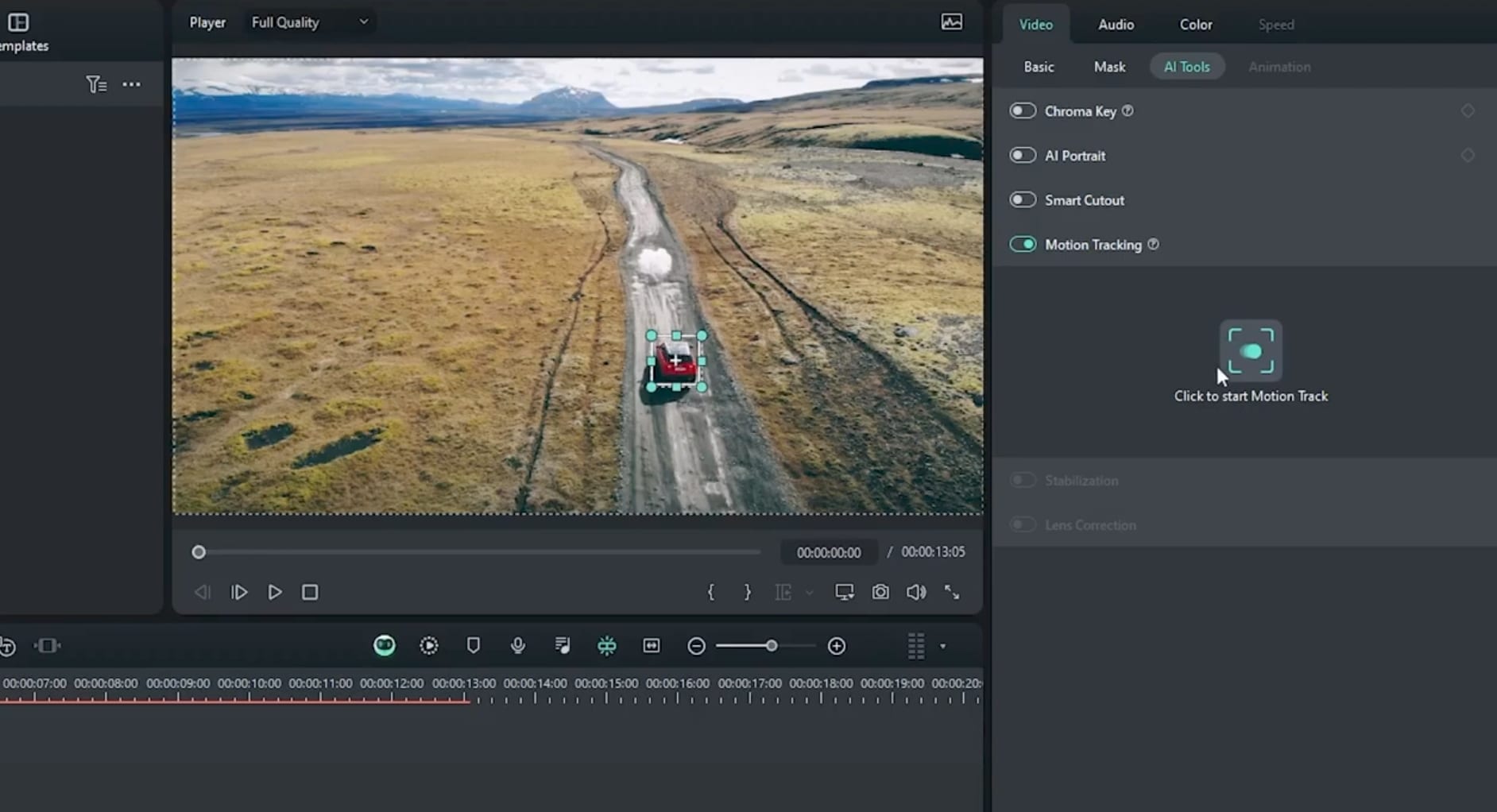
Task: Click the Motion Tracking help icon
Action: tap(1153, 245)
